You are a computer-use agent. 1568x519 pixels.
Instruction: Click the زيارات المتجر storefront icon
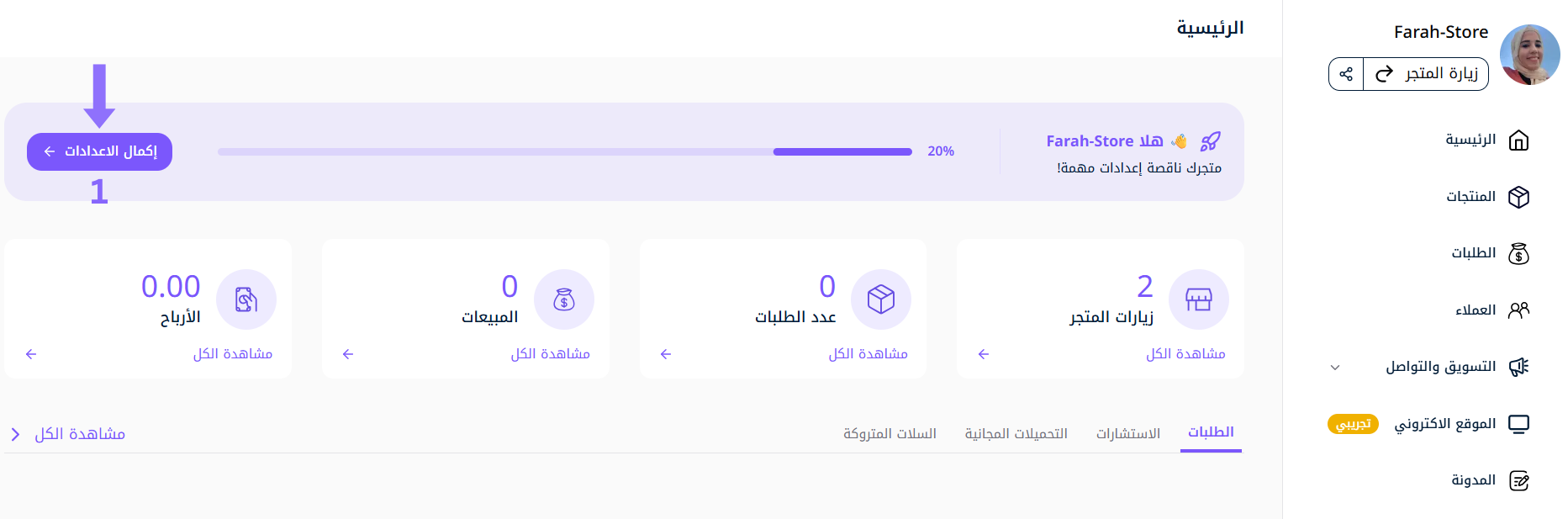click(x=1198, y=299)
